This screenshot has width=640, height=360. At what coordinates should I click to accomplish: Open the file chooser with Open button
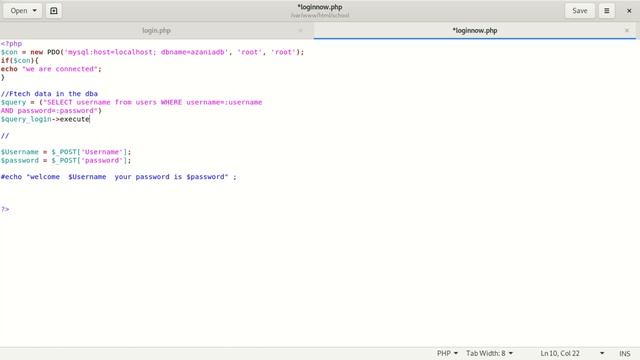(x=19, y=11)
